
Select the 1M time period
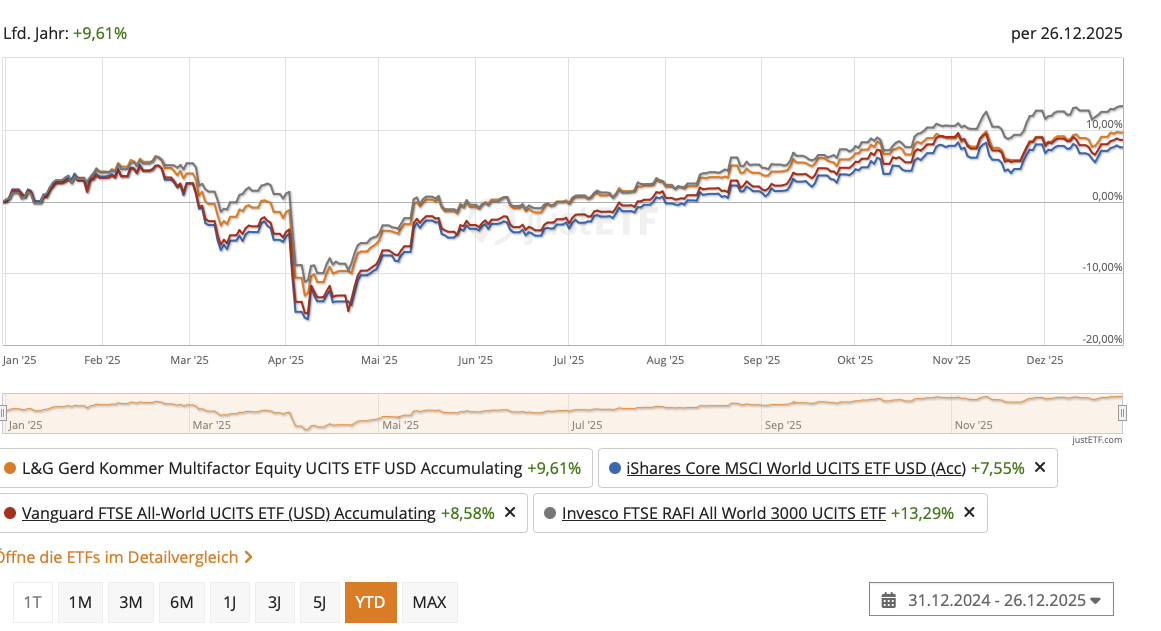pos(80,602)
